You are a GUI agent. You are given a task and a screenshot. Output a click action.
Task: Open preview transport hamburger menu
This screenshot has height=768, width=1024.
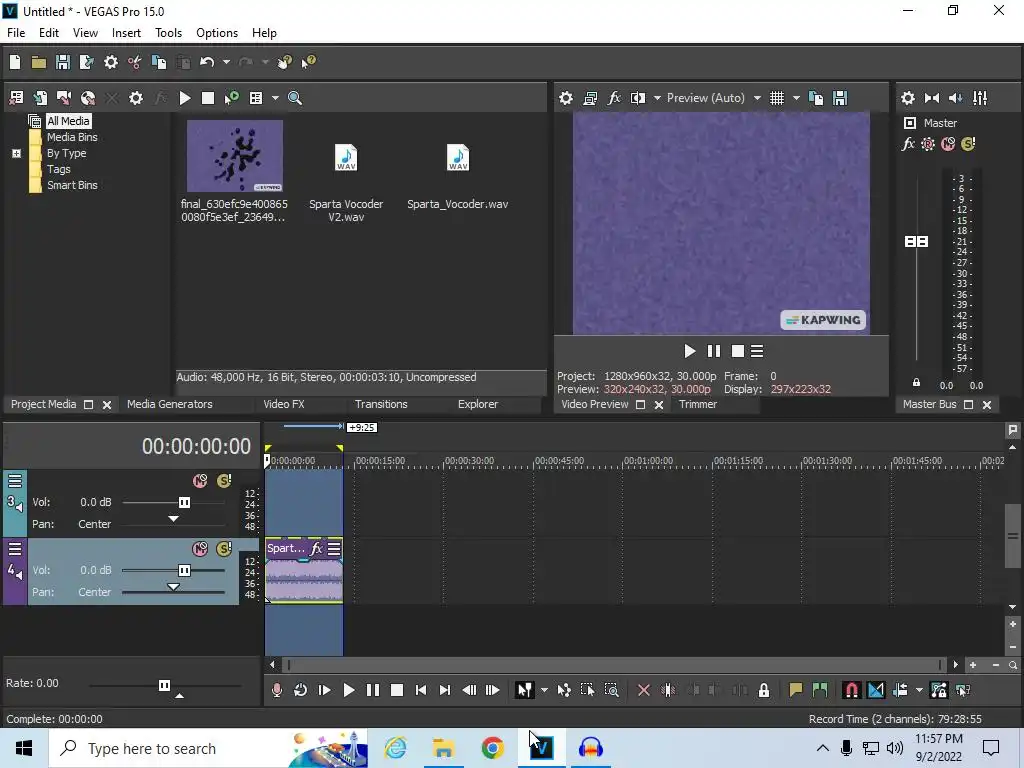pyautogui.click(x=757, y=351)
